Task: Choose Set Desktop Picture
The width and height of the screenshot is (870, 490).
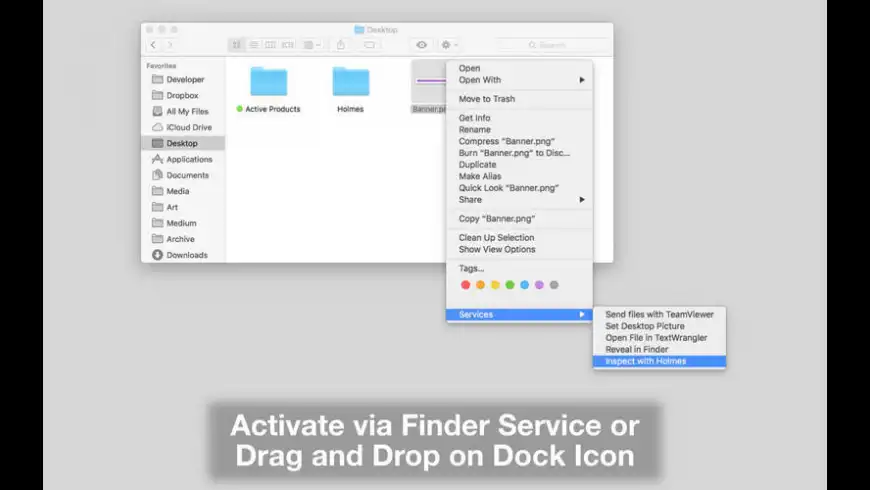Action: point(659,326)
